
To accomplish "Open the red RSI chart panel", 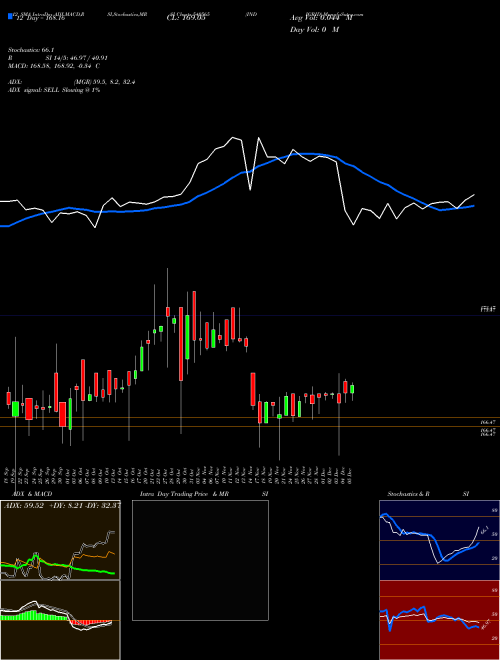I will click(x=439, y=620).
